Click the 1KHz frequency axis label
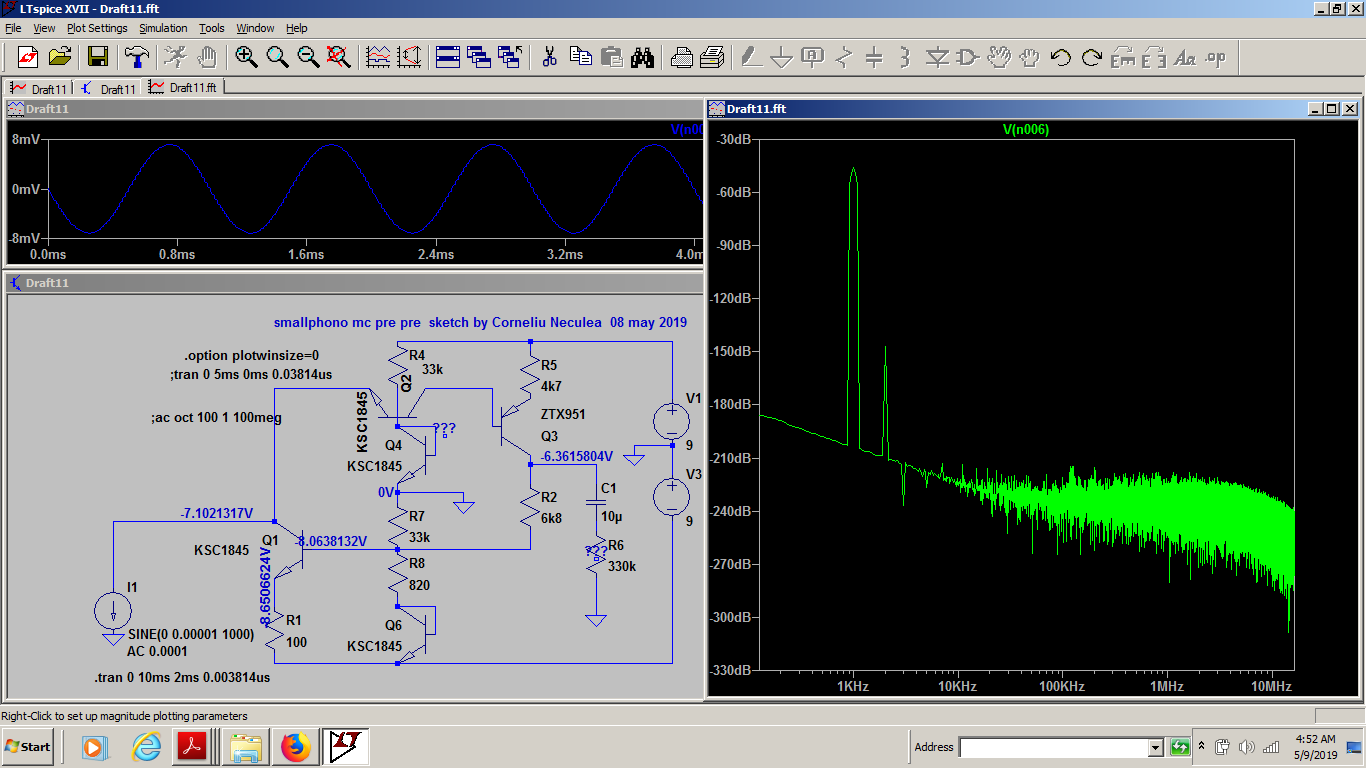Viewport: 1366px width, 768px height. [x=852, y=687]
